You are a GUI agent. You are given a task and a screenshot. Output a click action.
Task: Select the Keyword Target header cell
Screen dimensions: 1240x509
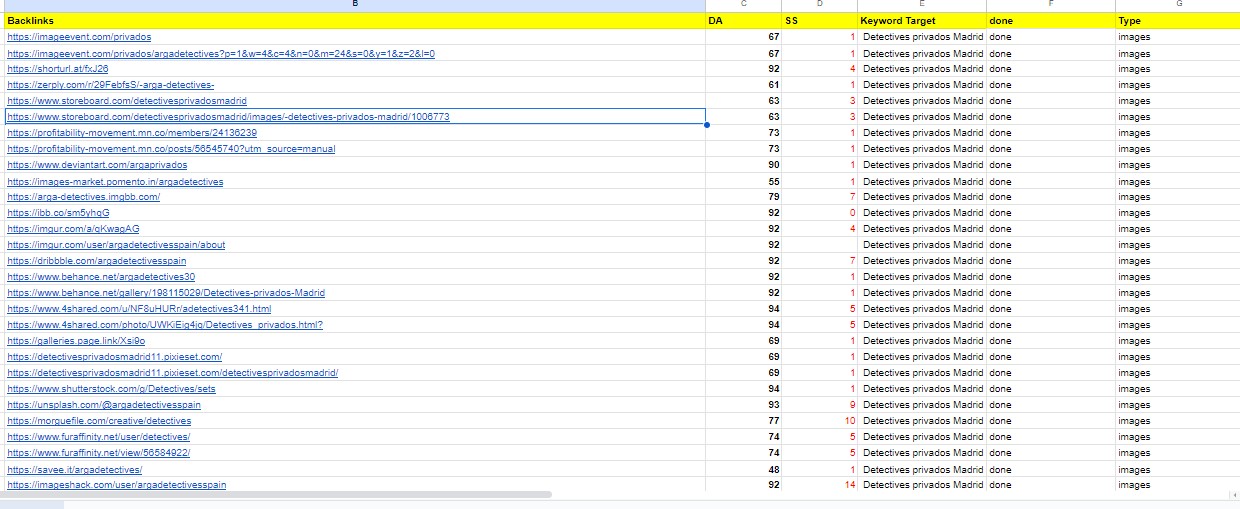click(x=921, y=21)
